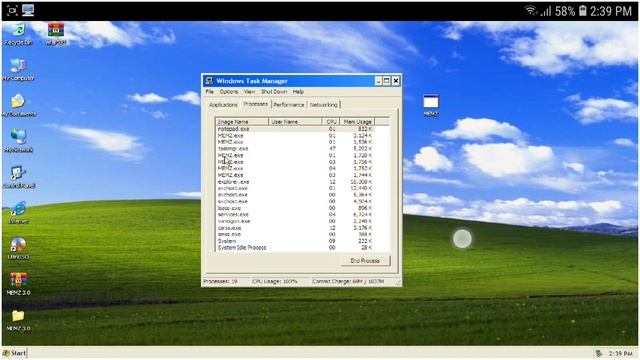
Task: Click the Task Manager title bar icon
Action: (x=209, y=81)
